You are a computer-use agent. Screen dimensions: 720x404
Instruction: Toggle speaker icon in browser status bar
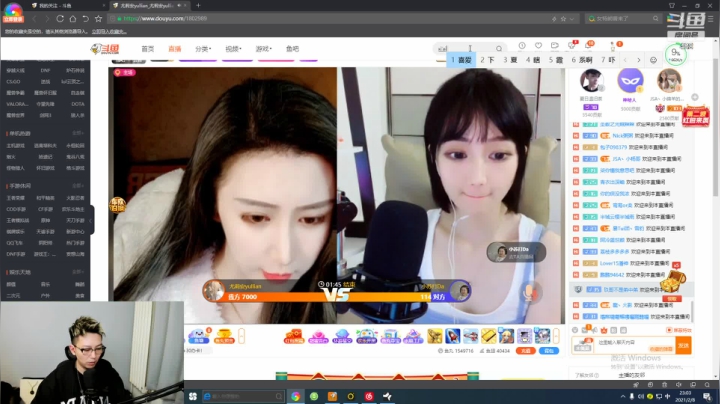[679, 385]
